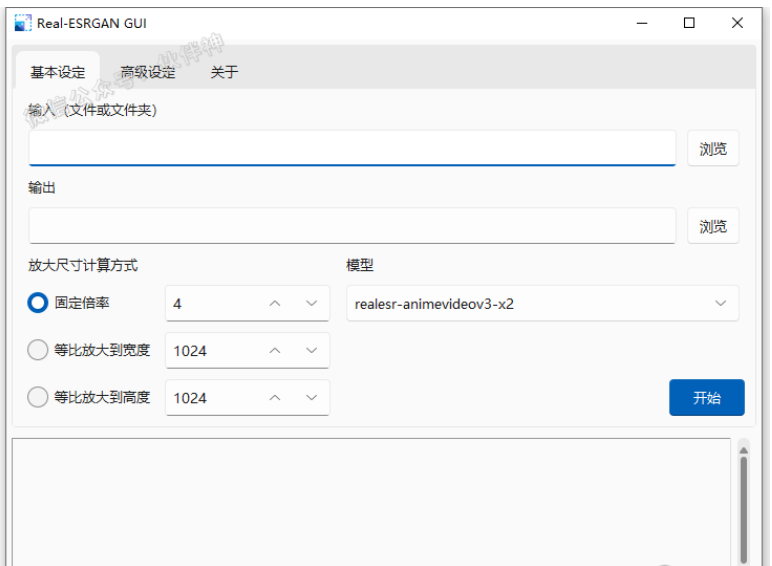Focus the 输入 file or folder path field
772x566 pixels.
352,148
